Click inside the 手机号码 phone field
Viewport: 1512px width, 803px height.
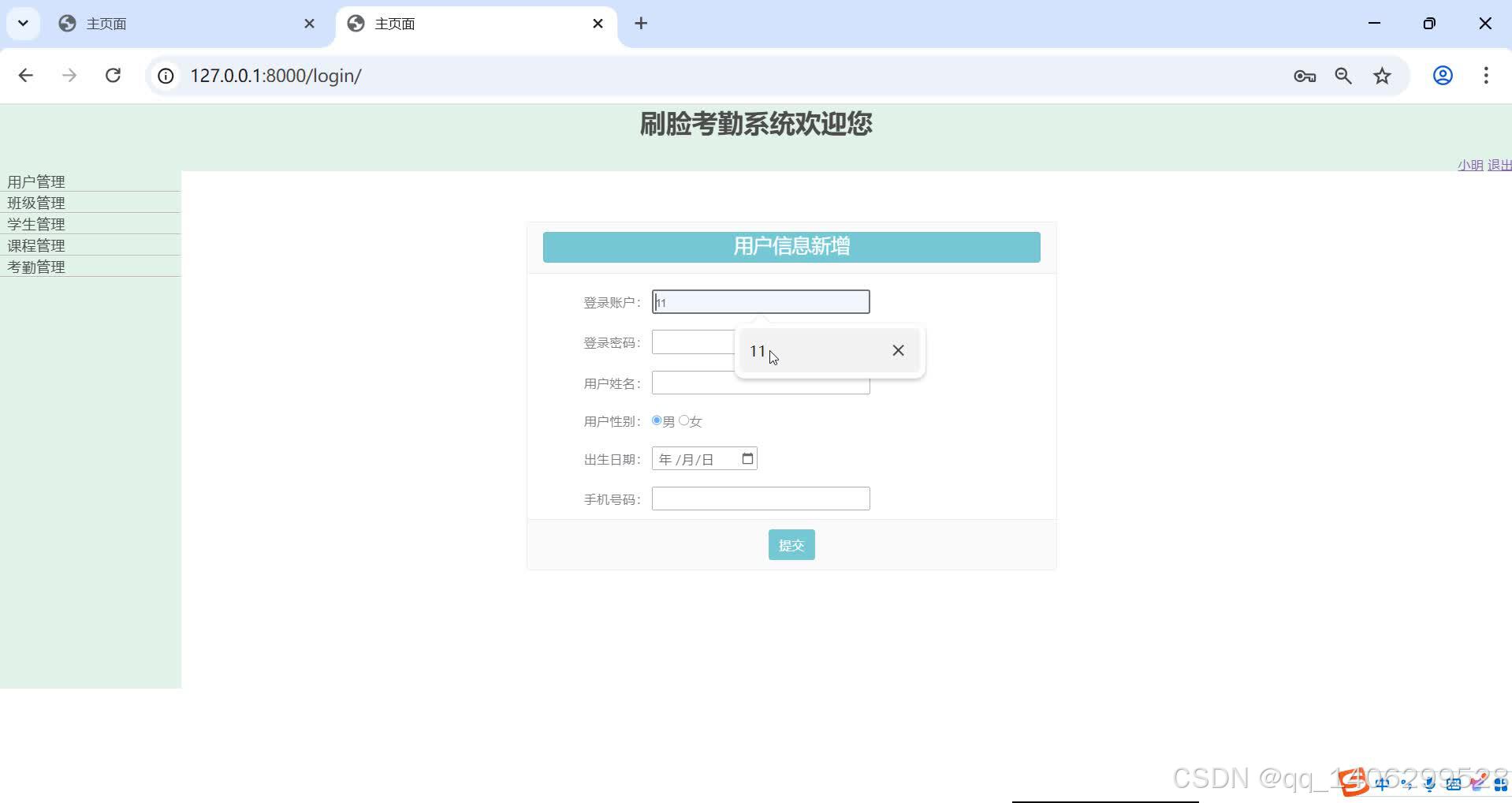pos(759,498)
